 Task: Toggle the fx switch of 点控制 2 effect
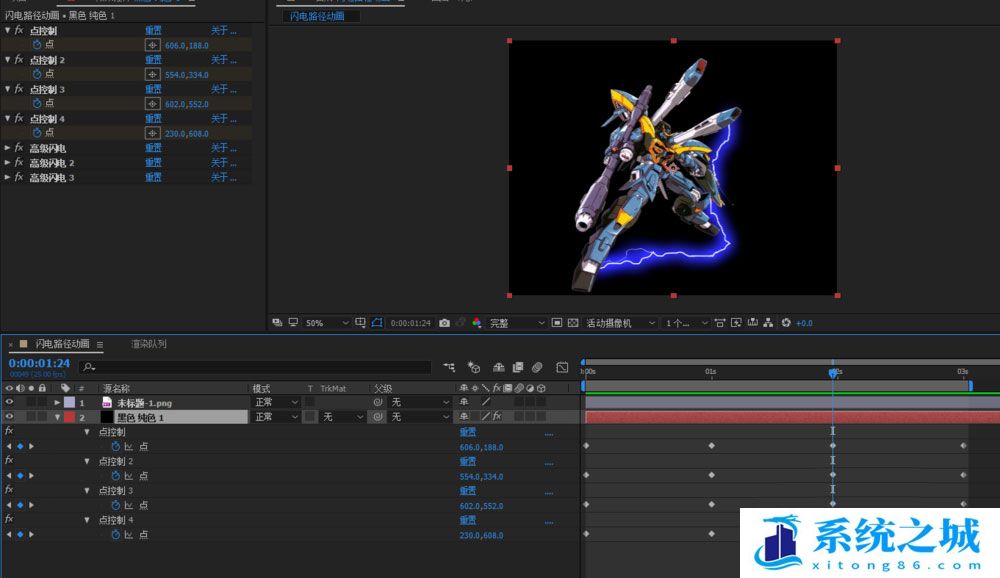click(x=19, y=59)
